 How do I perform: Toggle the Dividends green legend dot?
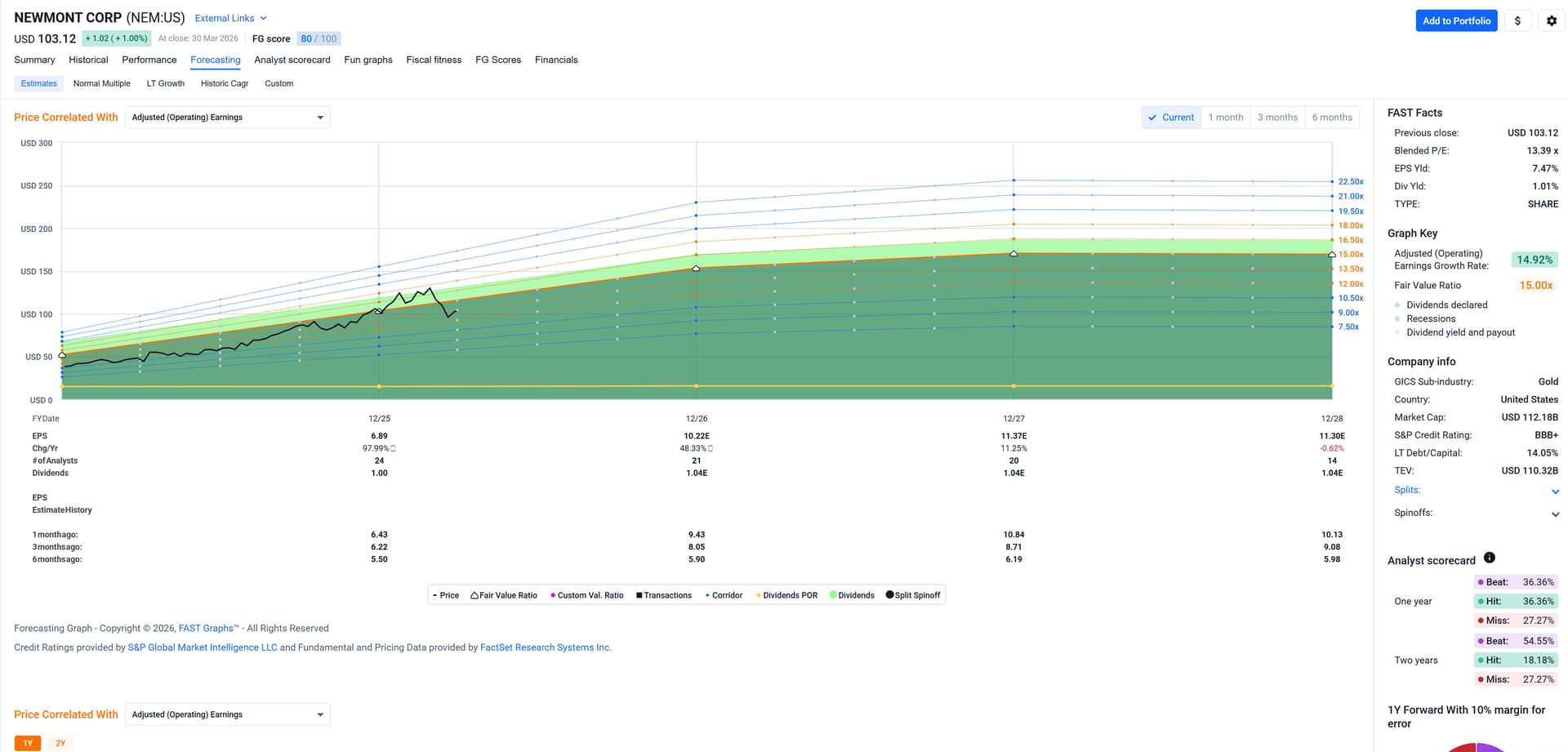[x=833, y=594]
